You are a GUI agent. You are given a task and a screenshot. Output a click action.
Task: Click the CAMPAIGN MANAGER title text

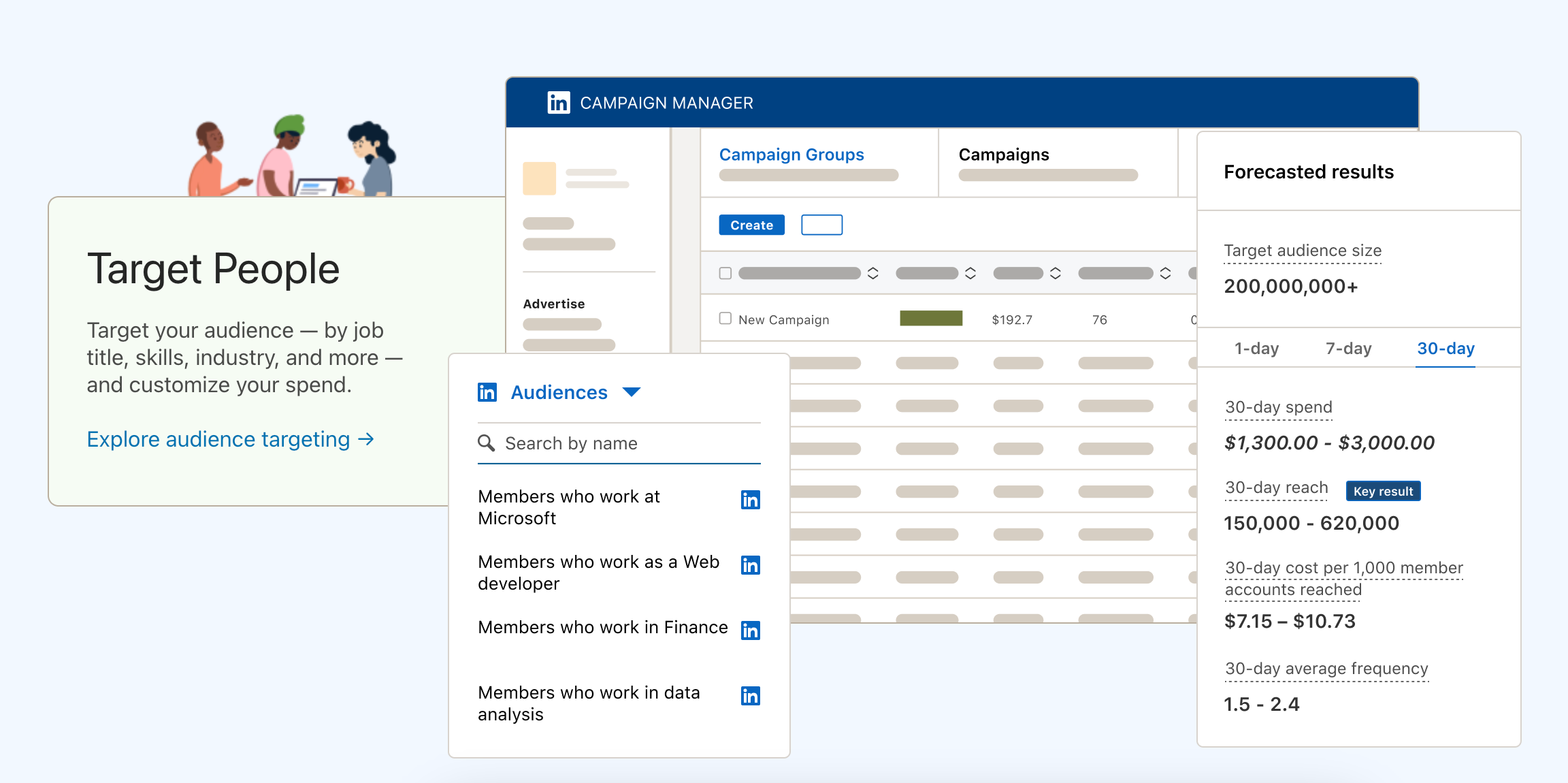666,103
